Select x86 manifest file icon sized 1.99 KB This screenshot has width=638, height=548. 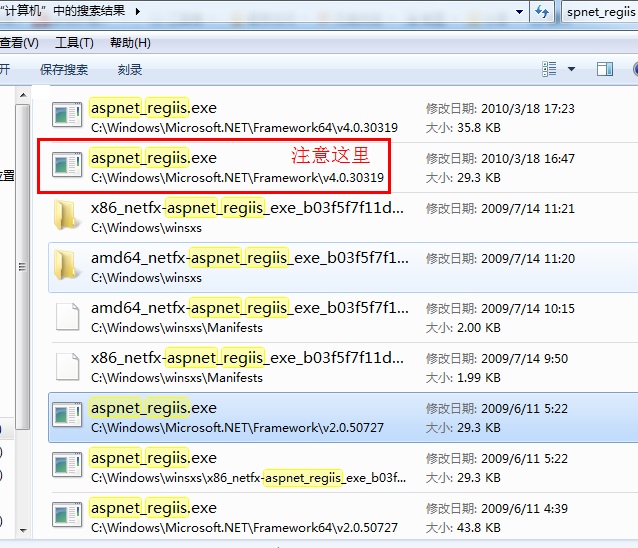[68, 367]
